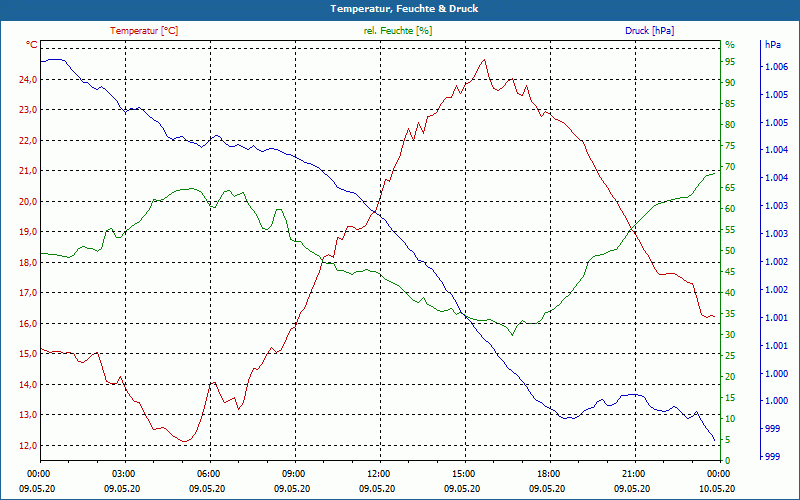Click the "12,0" temperature axis tick

(x=28, y=445)
